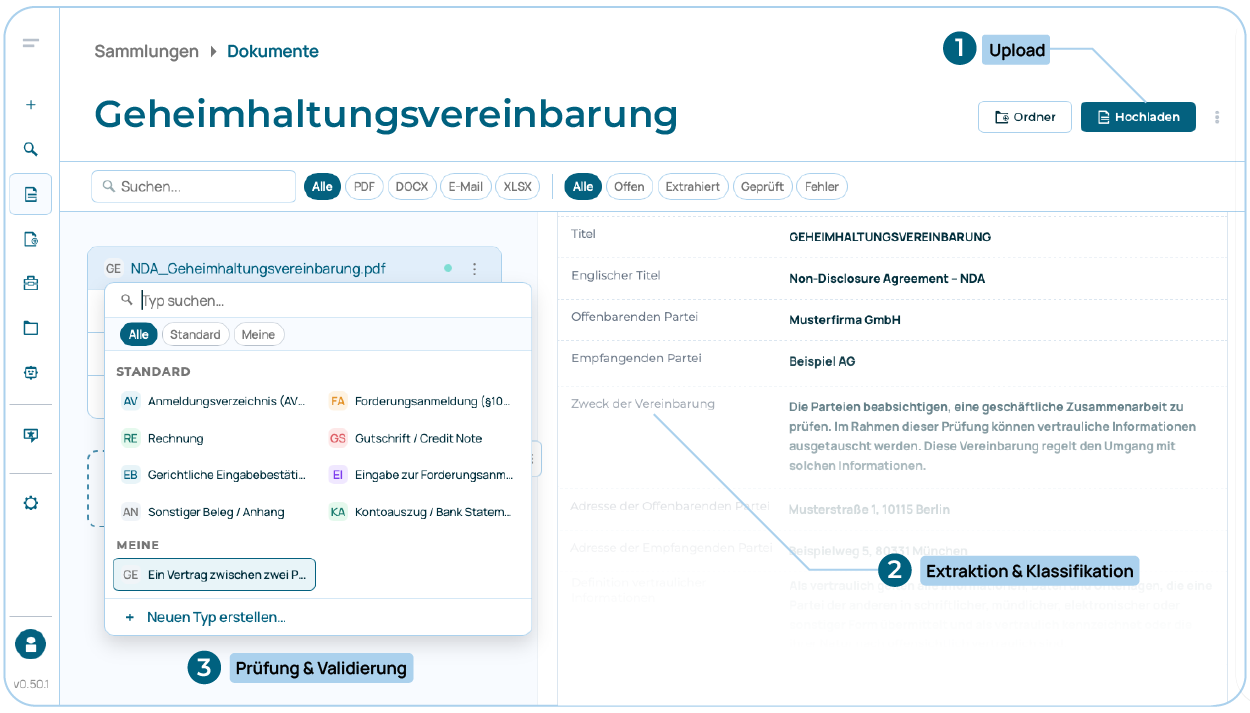The height and width of the screenshot is (713, 1250).
Task: Click the Empfangenden Partei field label
Action: [x=636, y=358]
